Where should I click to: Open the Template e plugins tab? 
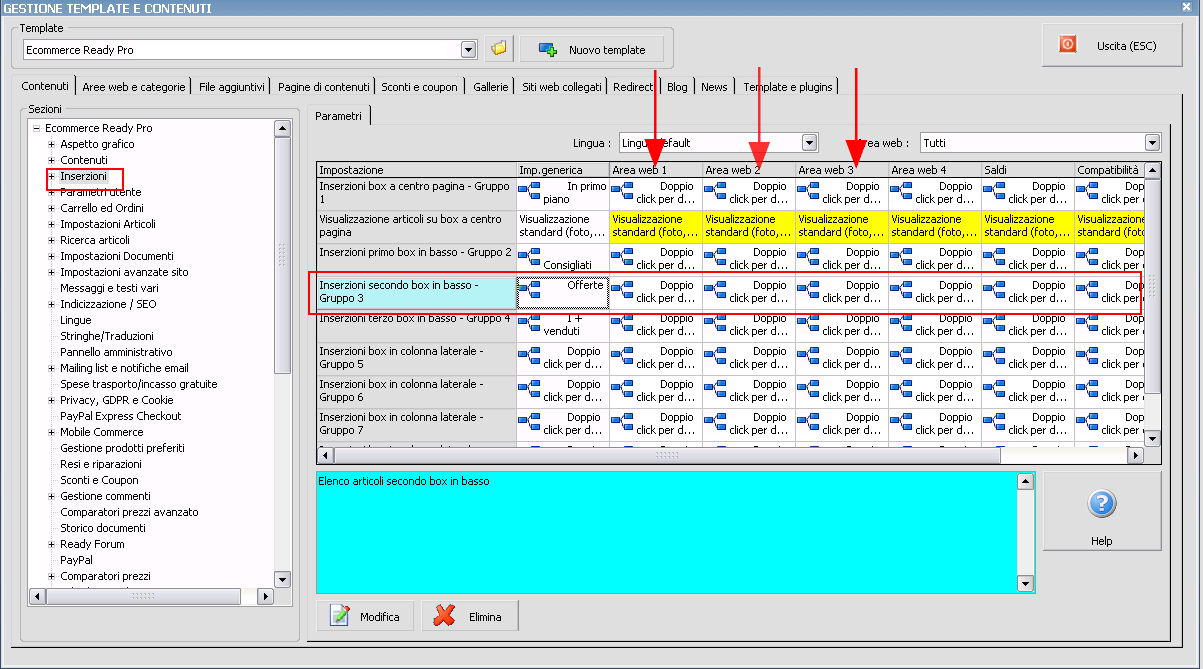coord(787,87)
